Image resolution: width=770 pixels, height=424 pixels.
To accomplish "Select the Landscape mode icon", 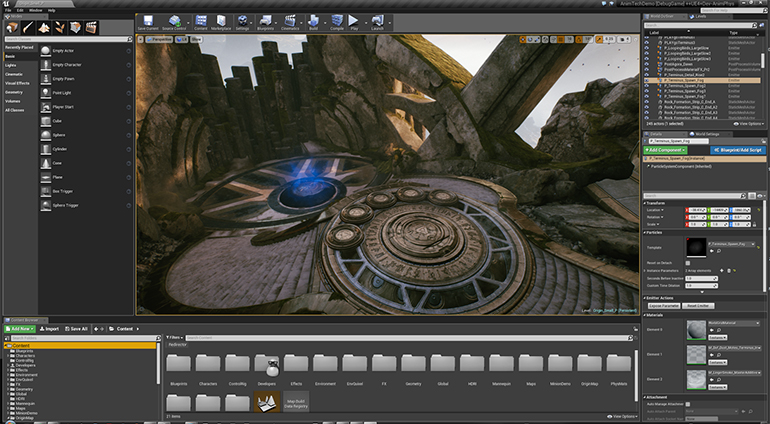I will 44,28.
